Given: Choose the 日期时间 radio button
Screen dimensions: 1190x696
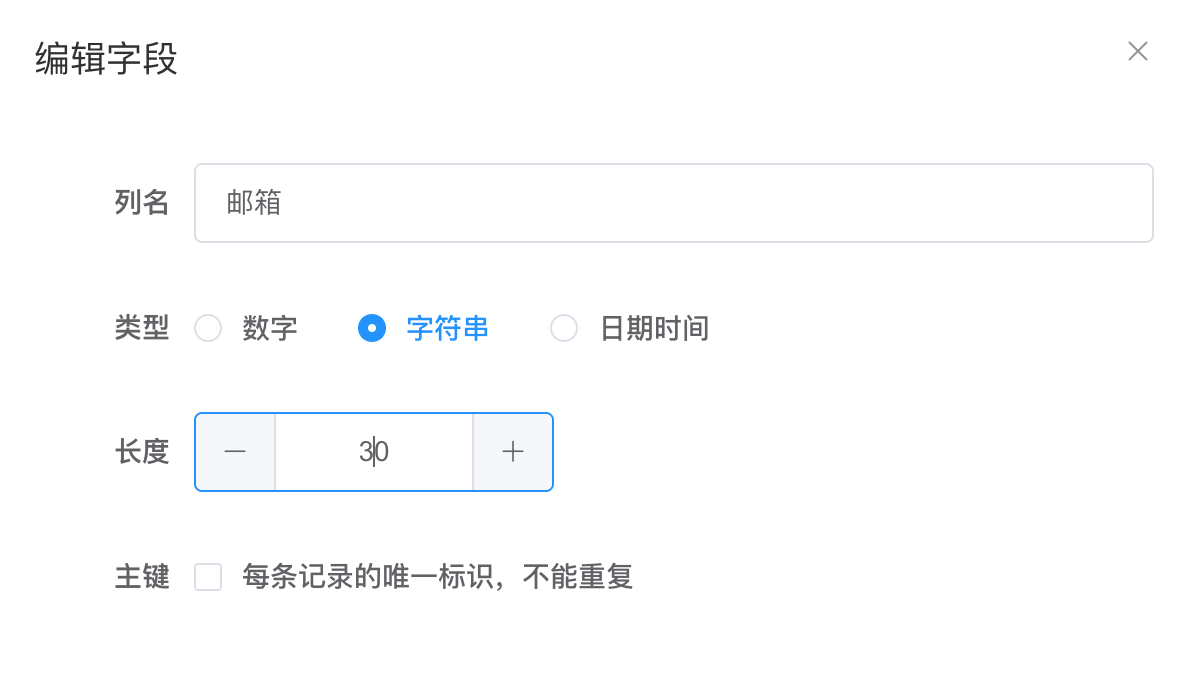Looking at the screenshot, I should (564, 329).
